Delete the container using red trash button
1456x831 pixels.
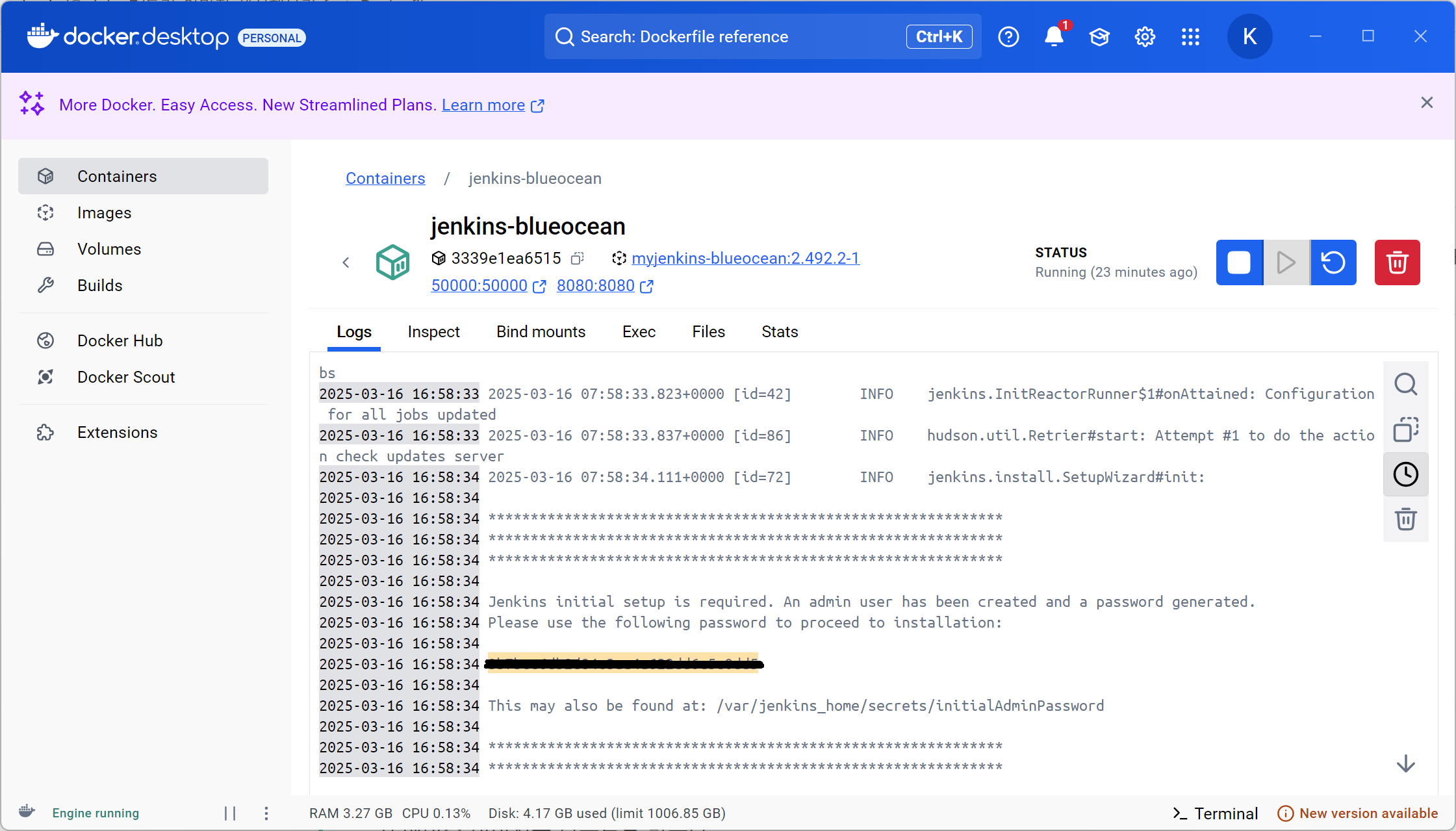coord(1397,262)
